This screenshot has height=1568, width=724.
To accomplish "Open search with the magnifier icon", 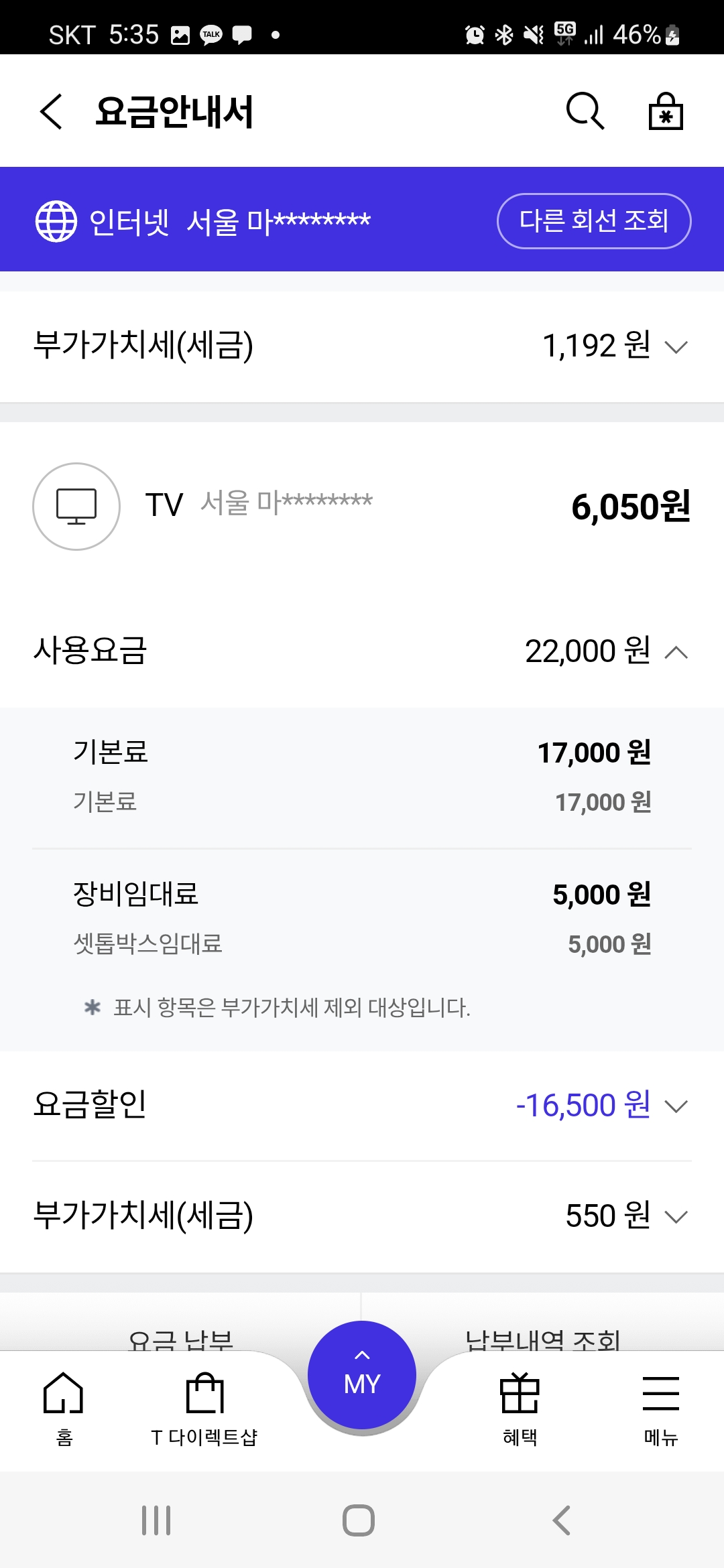I will coord(585,111).
